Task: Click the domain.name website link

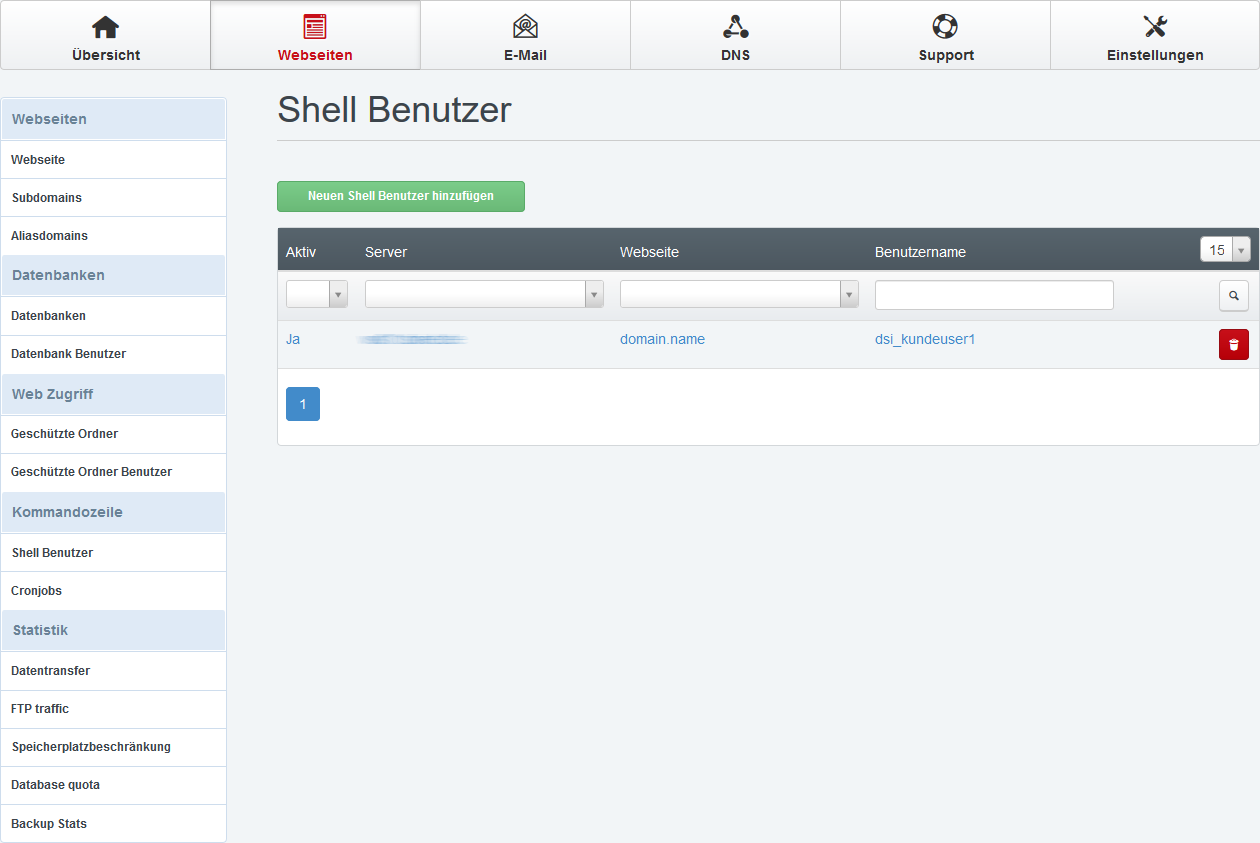Action: 662,339
